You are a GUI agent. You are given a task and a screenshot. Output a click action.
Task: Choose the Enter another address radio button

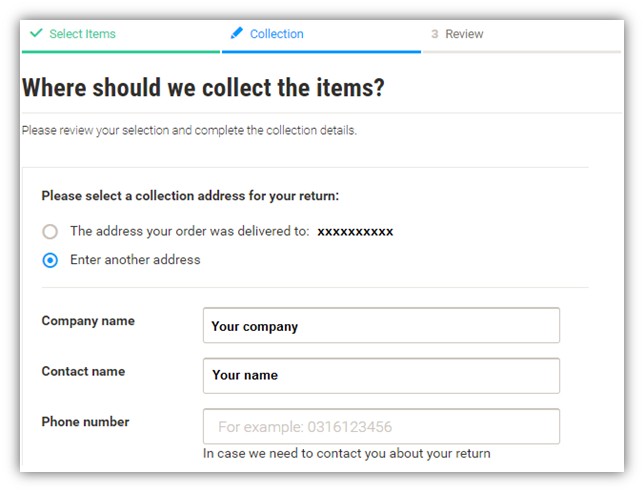[50, 260]
